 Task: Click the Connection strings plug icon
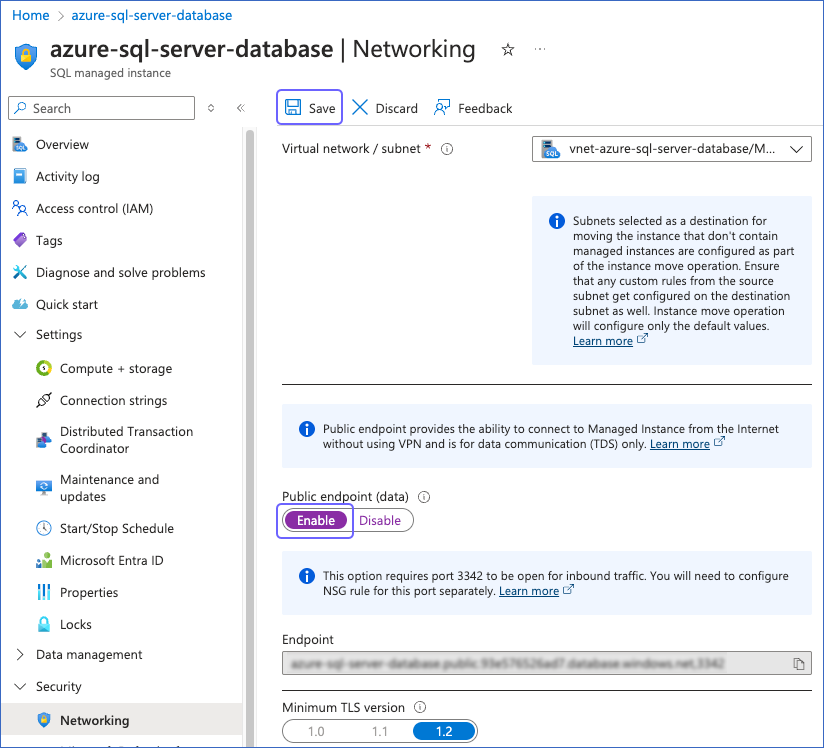[44, 400]
